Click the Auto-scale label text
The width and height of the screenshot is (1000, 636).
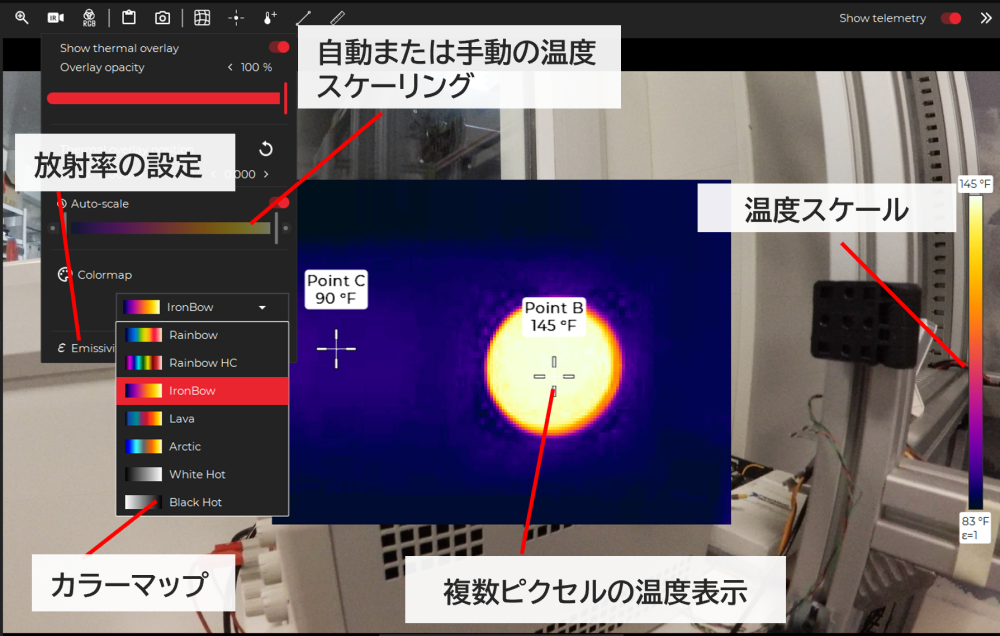99,203
